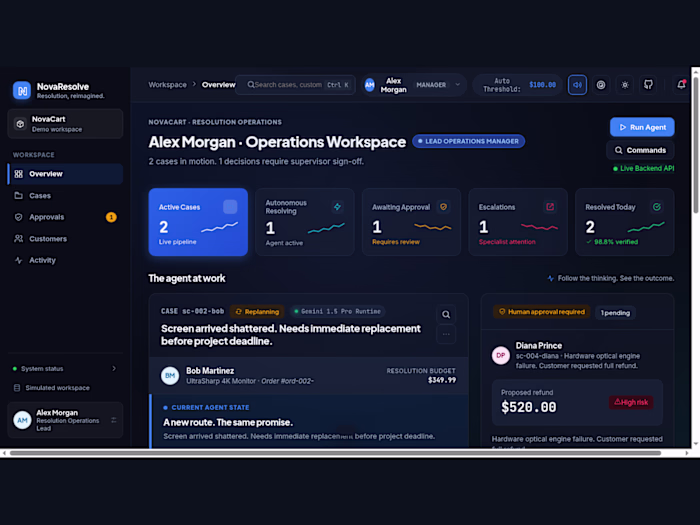Click CASE sc-002-bob identifier
This screenshot has height=525, width=700.
pyautogui.click(x=192, y=311)
